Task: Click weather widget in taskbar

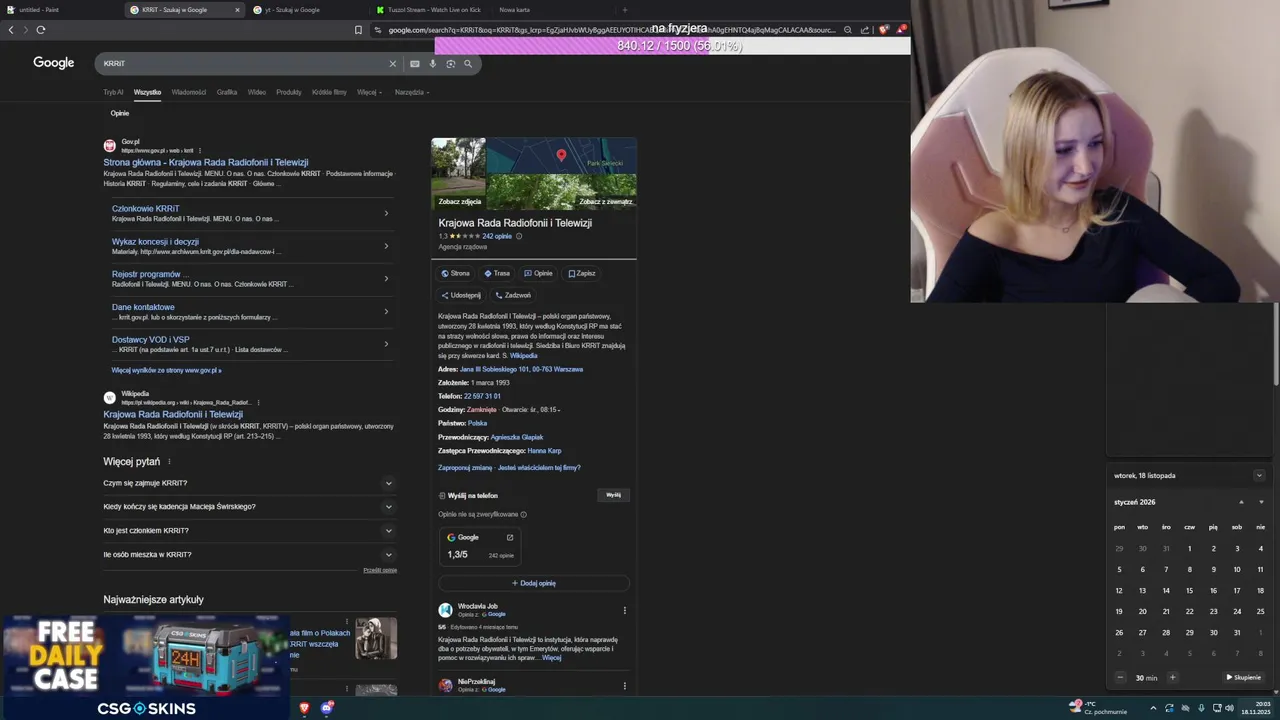Action: click(1096, 707)
